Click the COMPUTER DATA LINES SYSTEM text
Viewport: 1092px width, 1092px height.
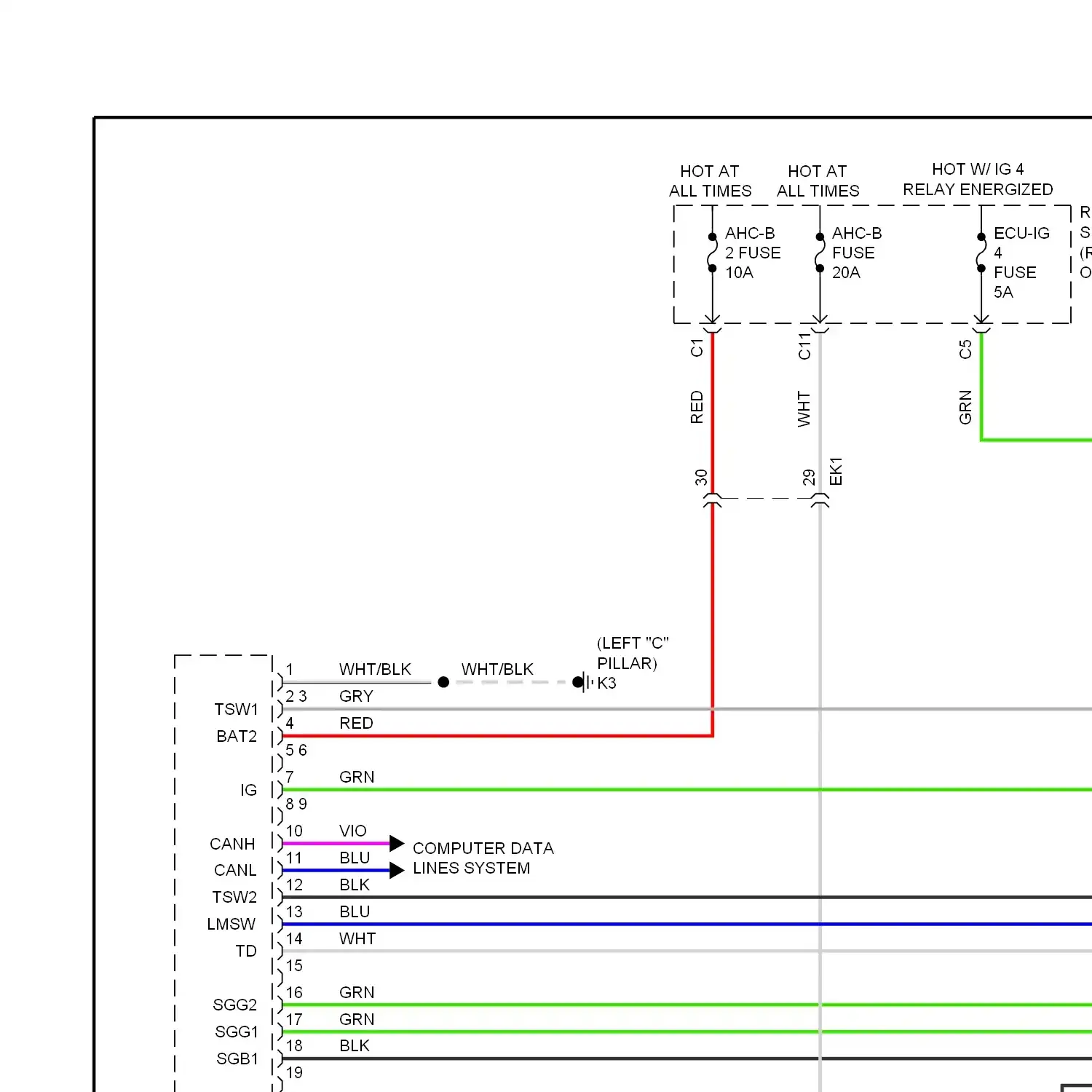click(x=483, y=858)
